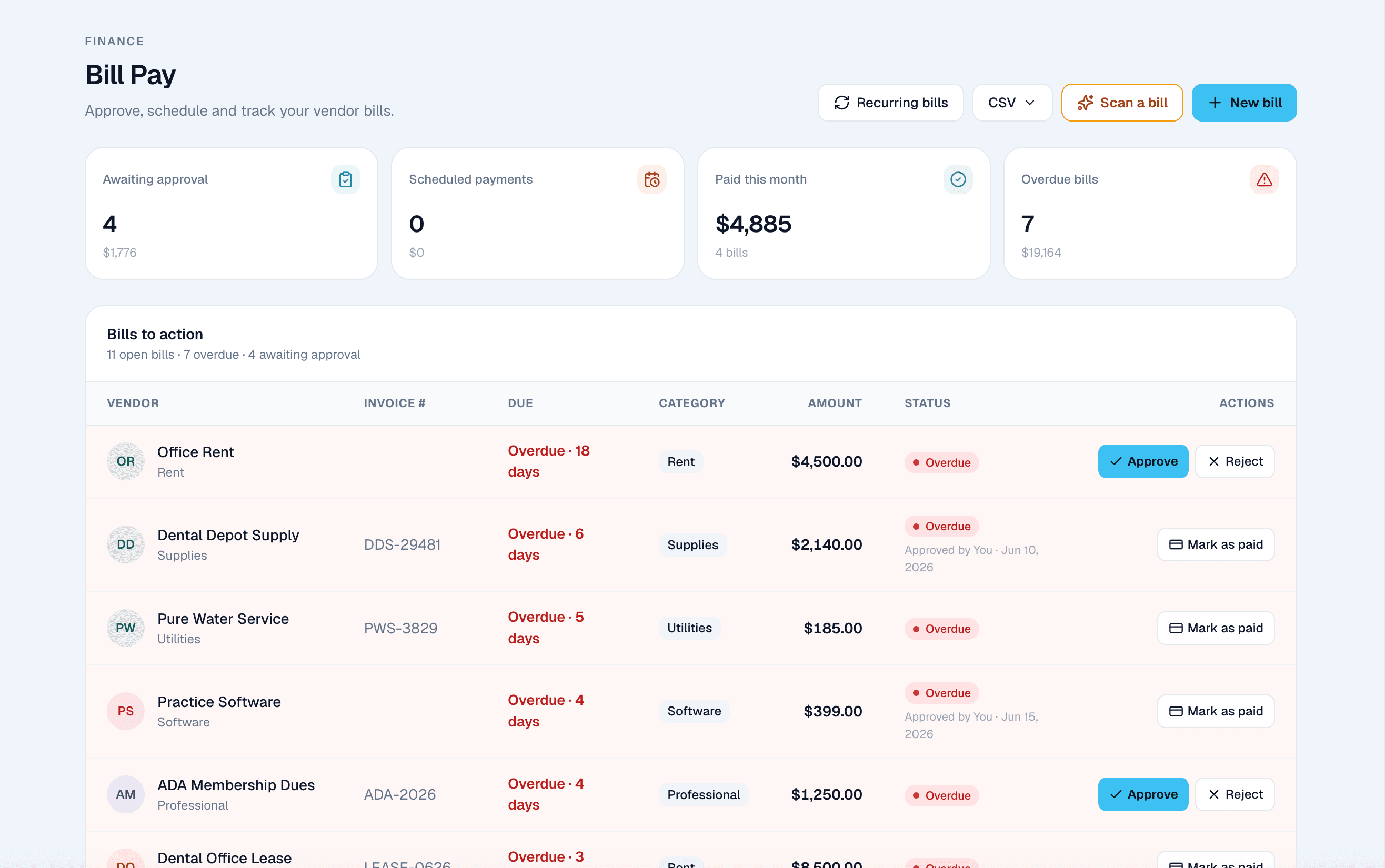The image size is (1385, 868).
Task: Click the $2,140.00 amount
Action: click(x=826, y=545)
